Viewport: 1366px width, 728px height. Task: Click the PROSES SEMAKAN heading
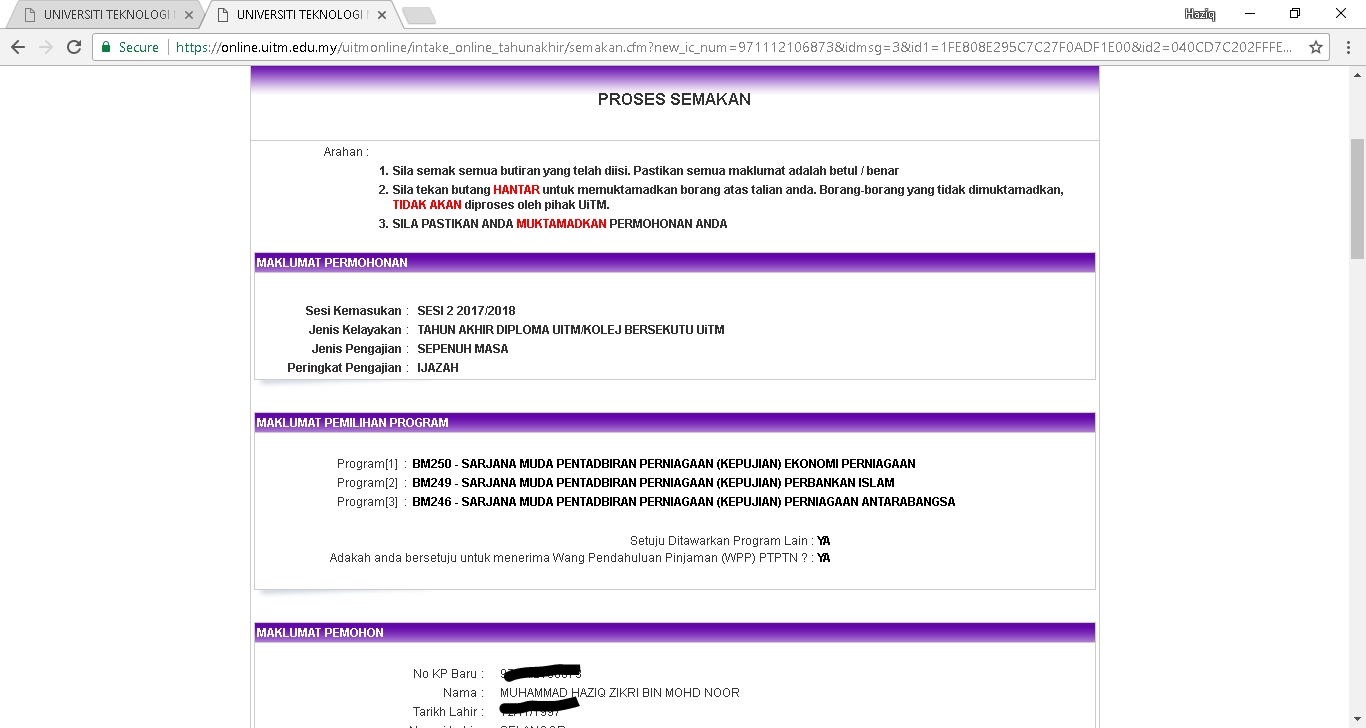point(674,100)
